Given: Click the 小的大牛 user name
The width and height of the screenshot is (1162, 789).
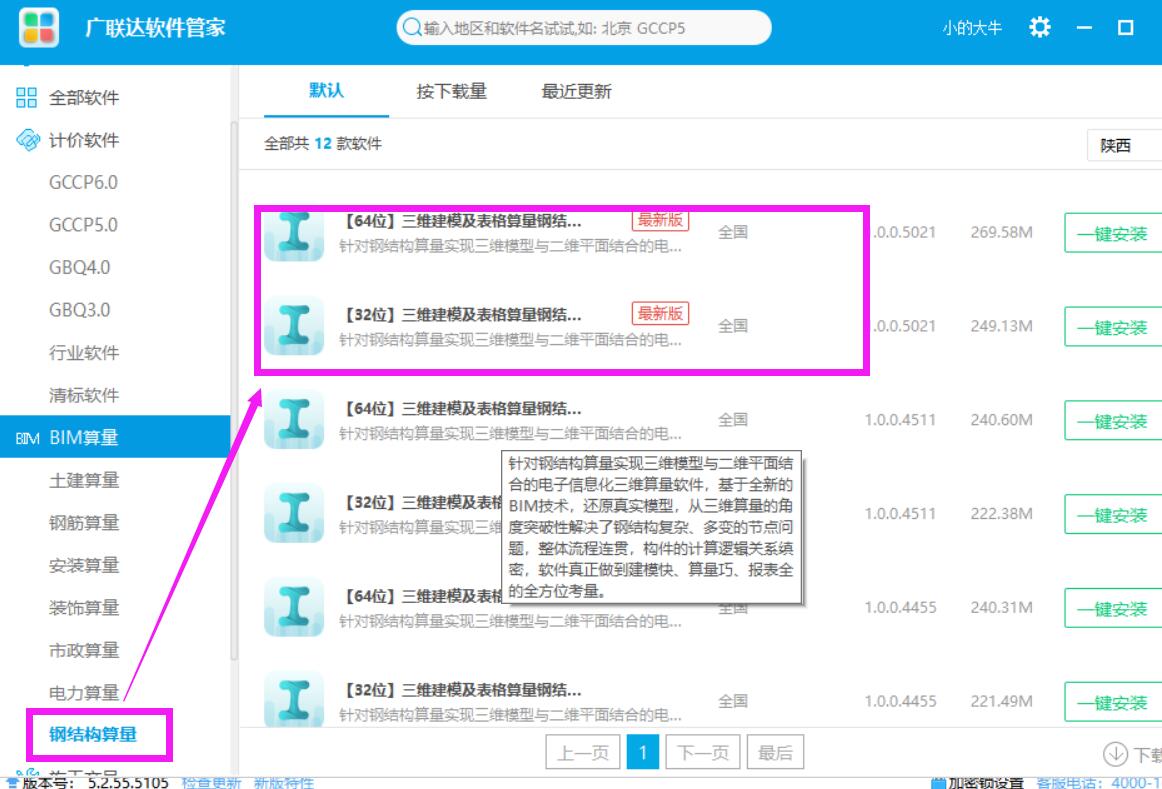Looking at the screenshot, I should [972, 28].
